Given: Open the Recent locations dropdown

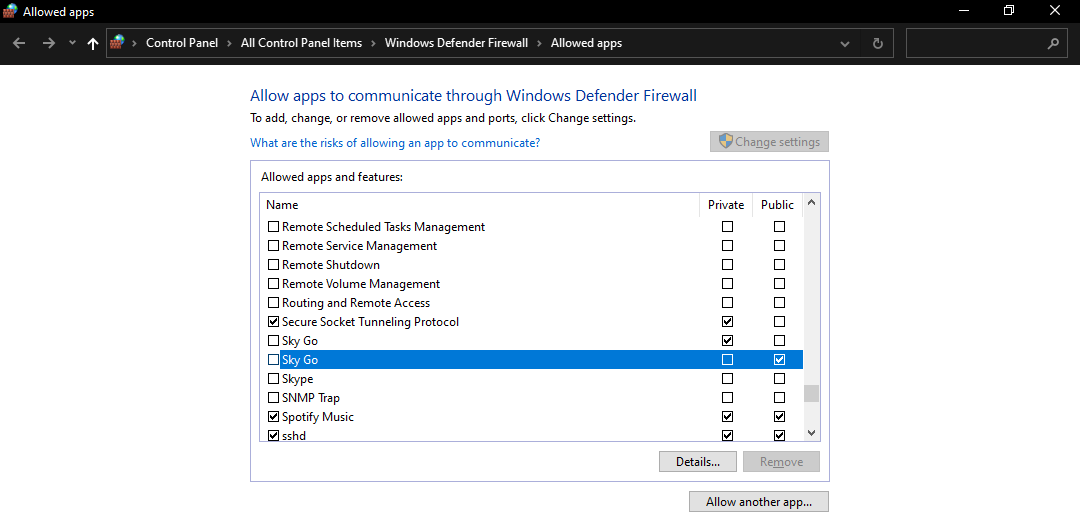Looking at the screenshot, I should pos(72,44).
